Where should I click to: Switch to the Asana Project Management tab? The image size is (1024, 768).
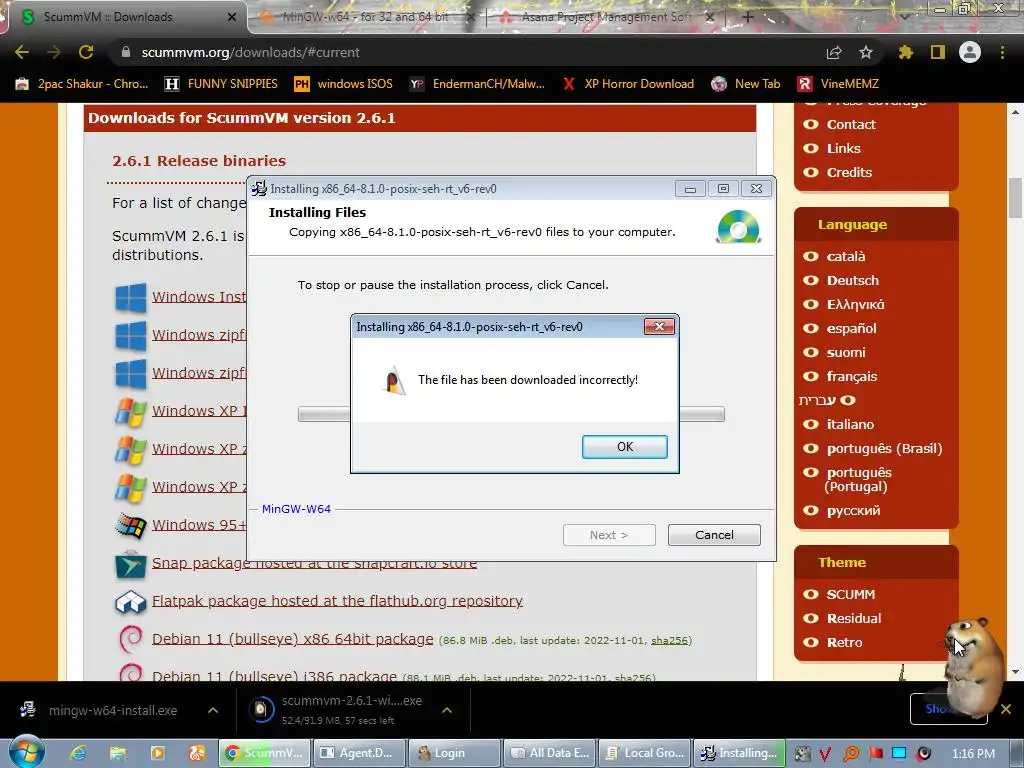click(x=606, y=17)
